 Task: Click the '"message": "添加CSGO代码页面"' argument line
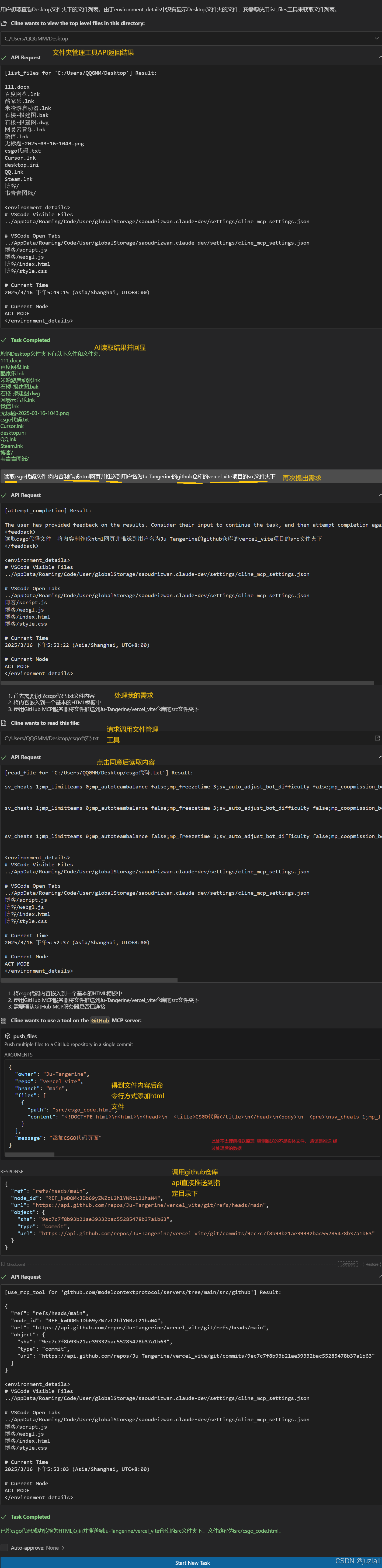click(x=58, y=1138)
